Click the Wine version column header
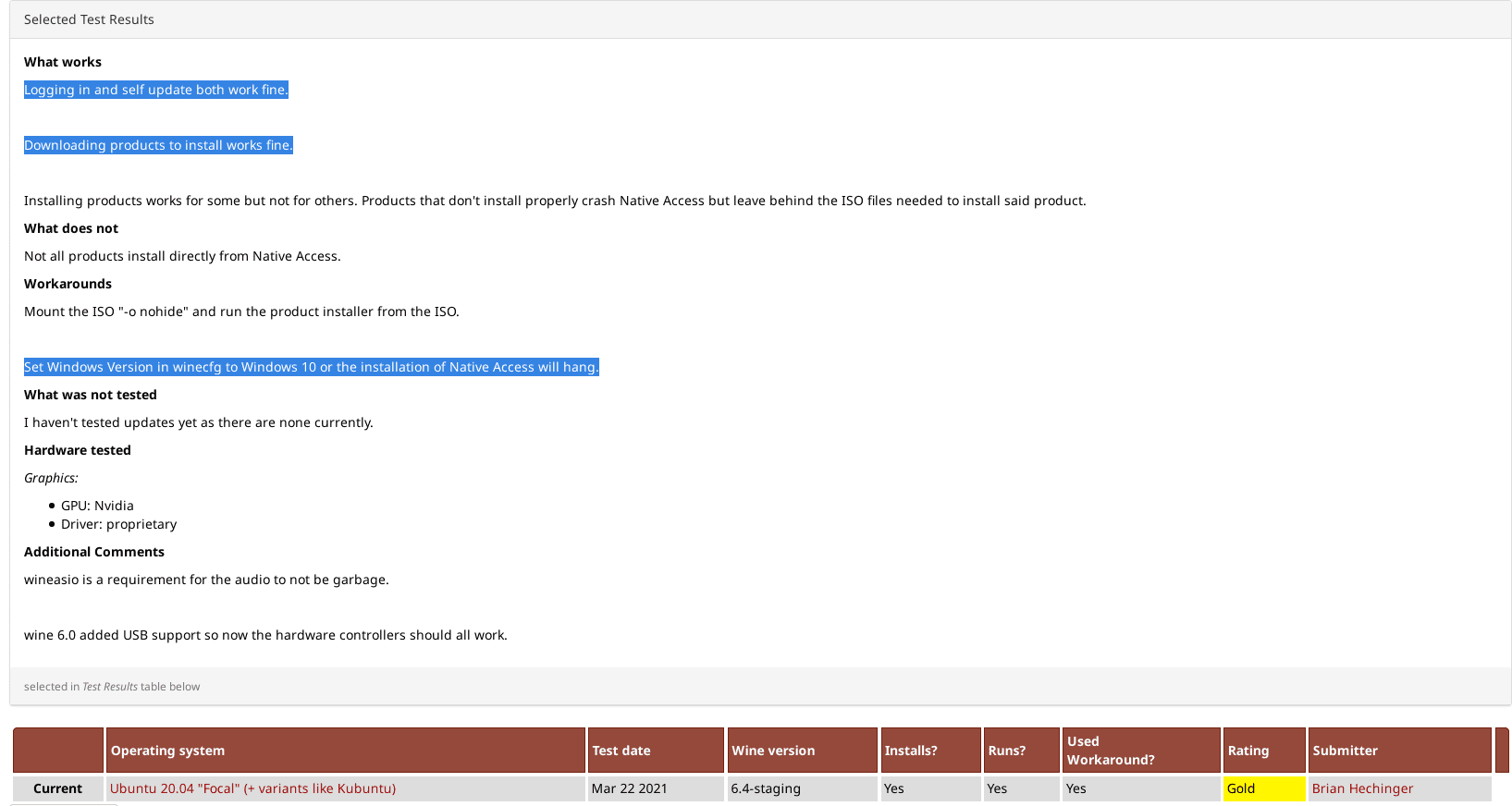The image size is (1512, 806). (x=772, y=751)
